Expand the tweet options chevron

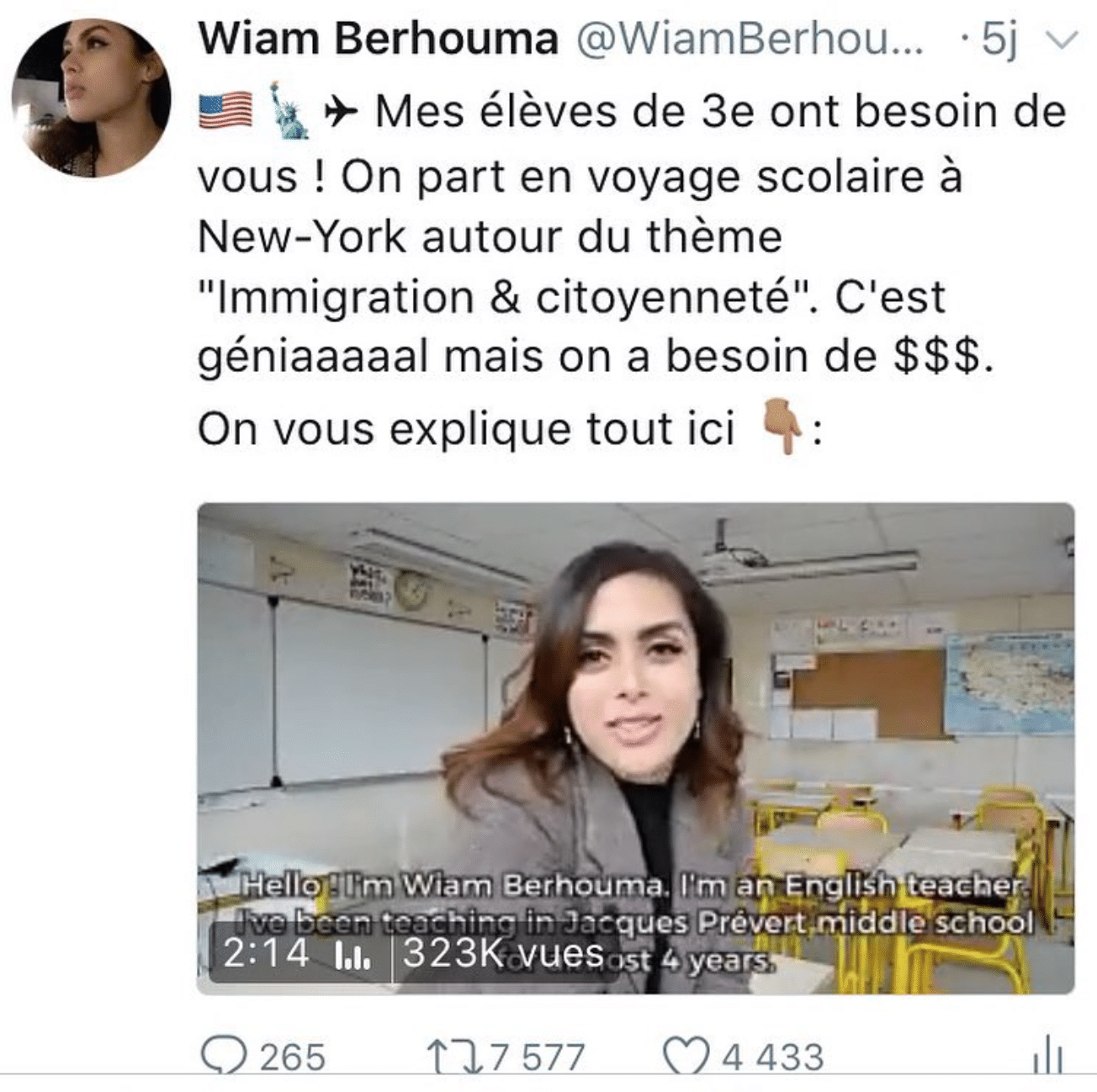click(1064, 40)
